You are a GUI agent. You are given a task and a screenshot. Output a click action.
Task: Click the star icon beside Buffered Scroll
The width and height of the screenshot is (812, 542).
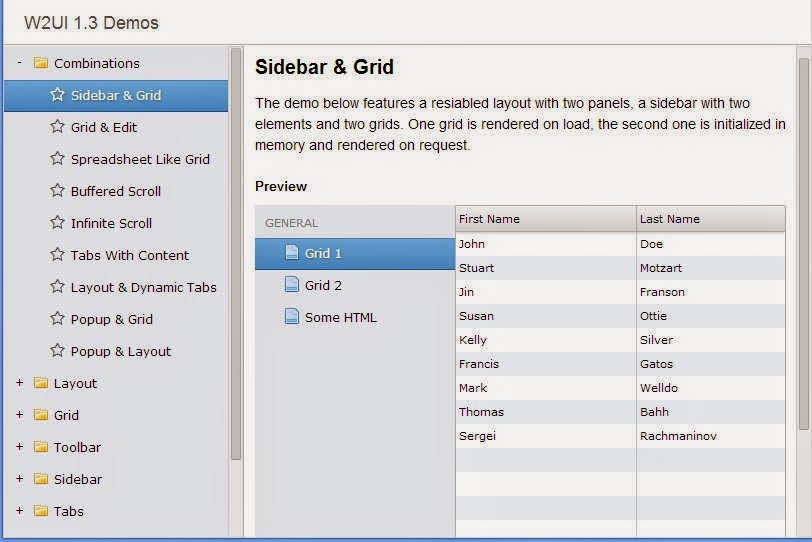57,191
